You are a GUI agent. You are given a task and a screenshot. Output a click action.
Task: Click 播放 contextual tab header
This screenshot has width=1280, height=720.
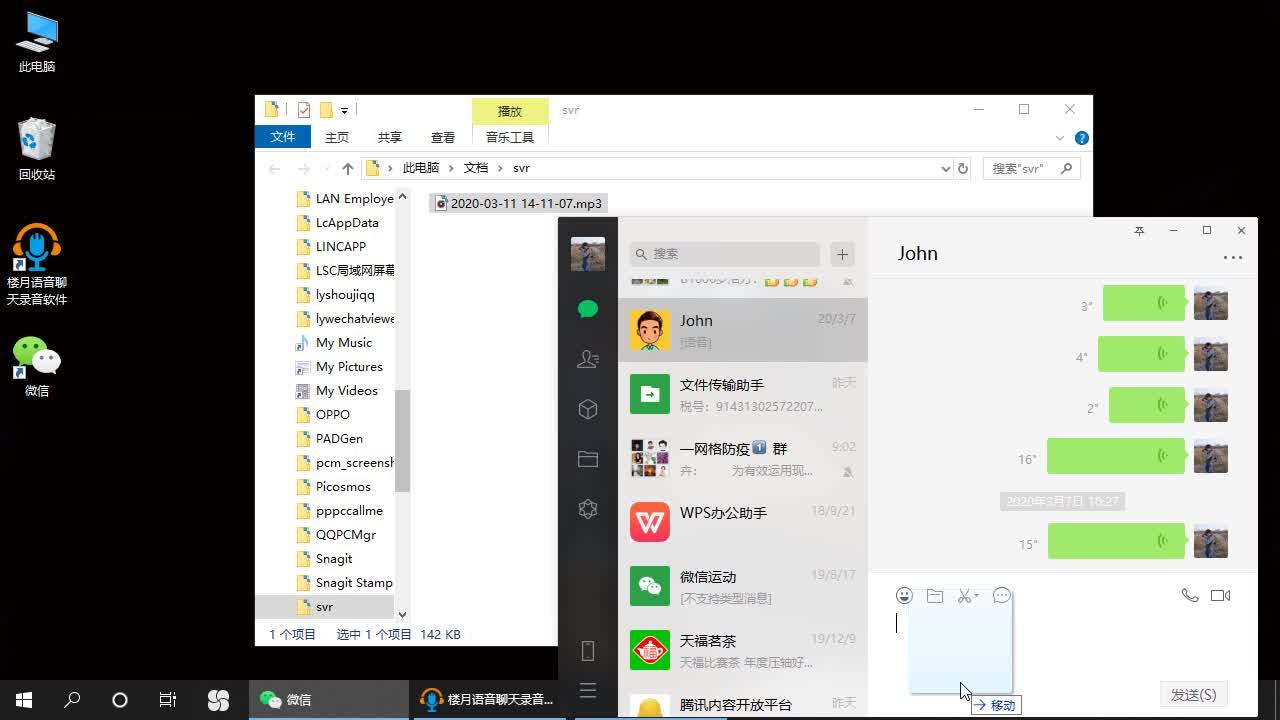pos(510,111)
